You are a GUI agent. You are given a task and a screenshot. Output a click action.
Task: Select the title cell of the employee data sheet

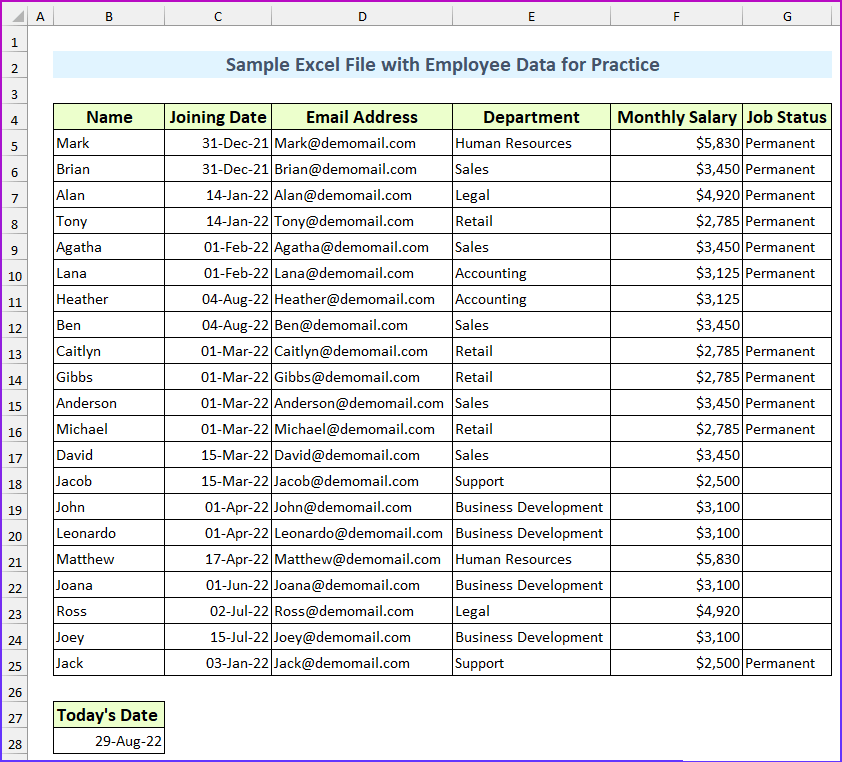442,65
